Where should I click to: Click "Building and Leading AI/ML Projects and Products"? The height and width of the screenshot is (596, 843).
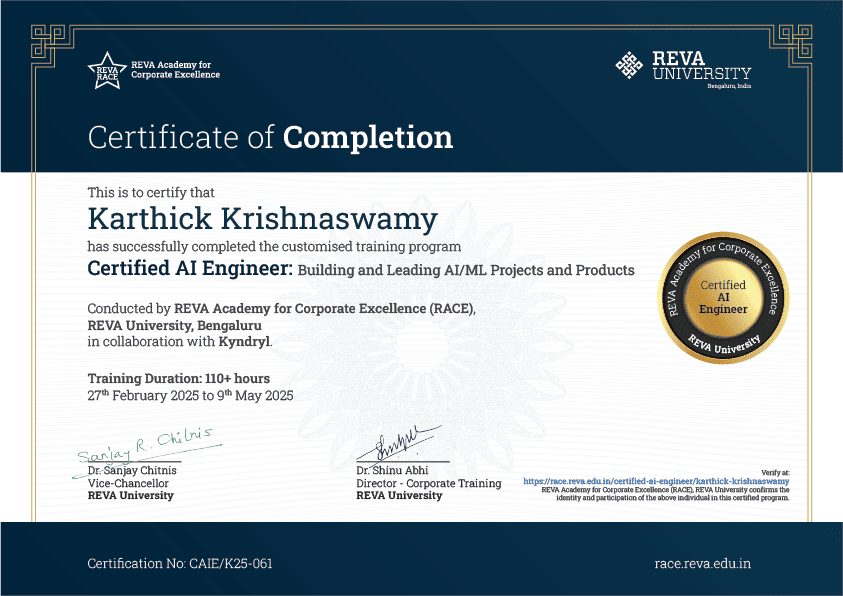pyautogui.click(x=466, y=270)
